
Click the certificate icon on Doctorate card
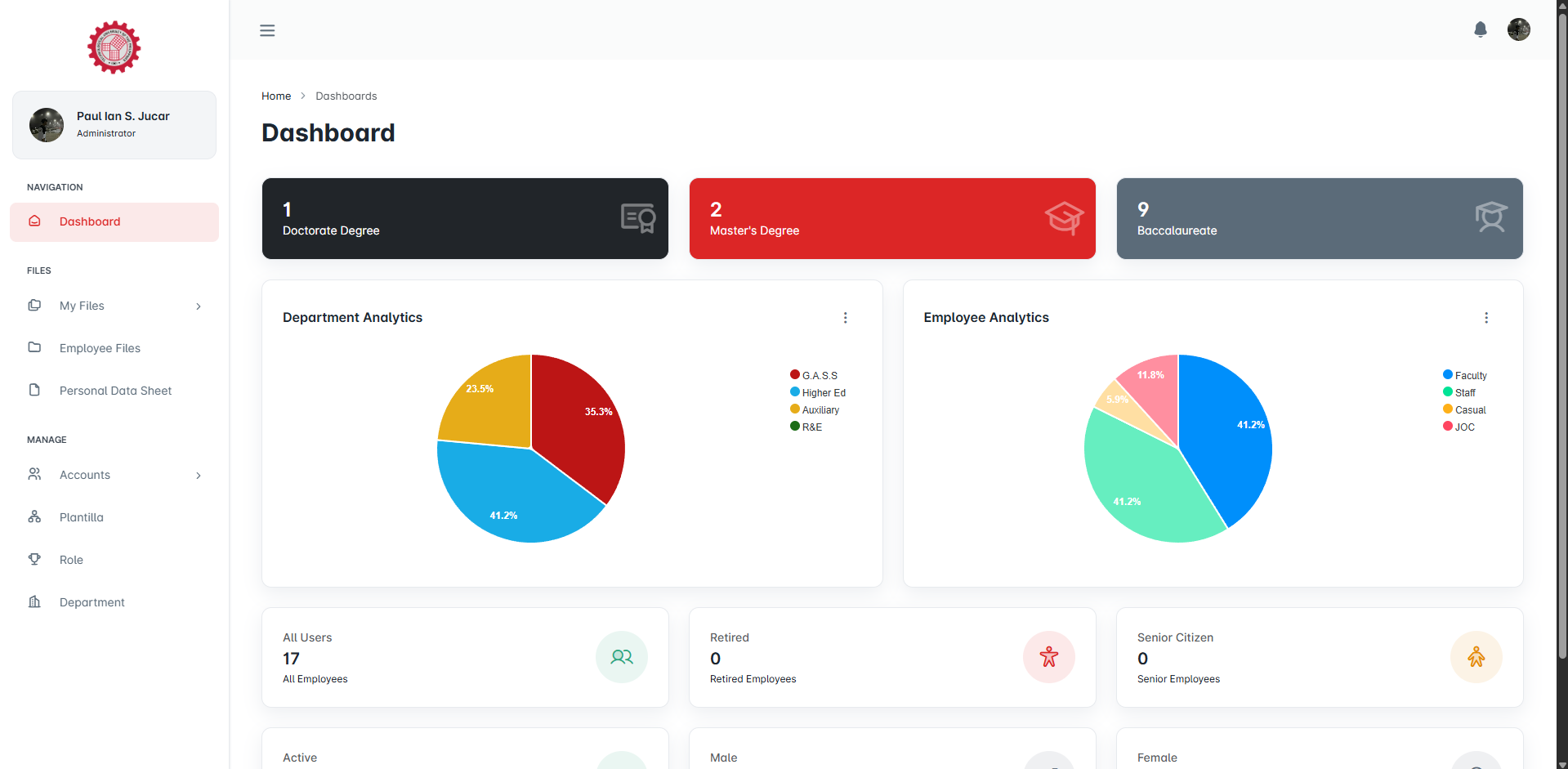point(638,218)
